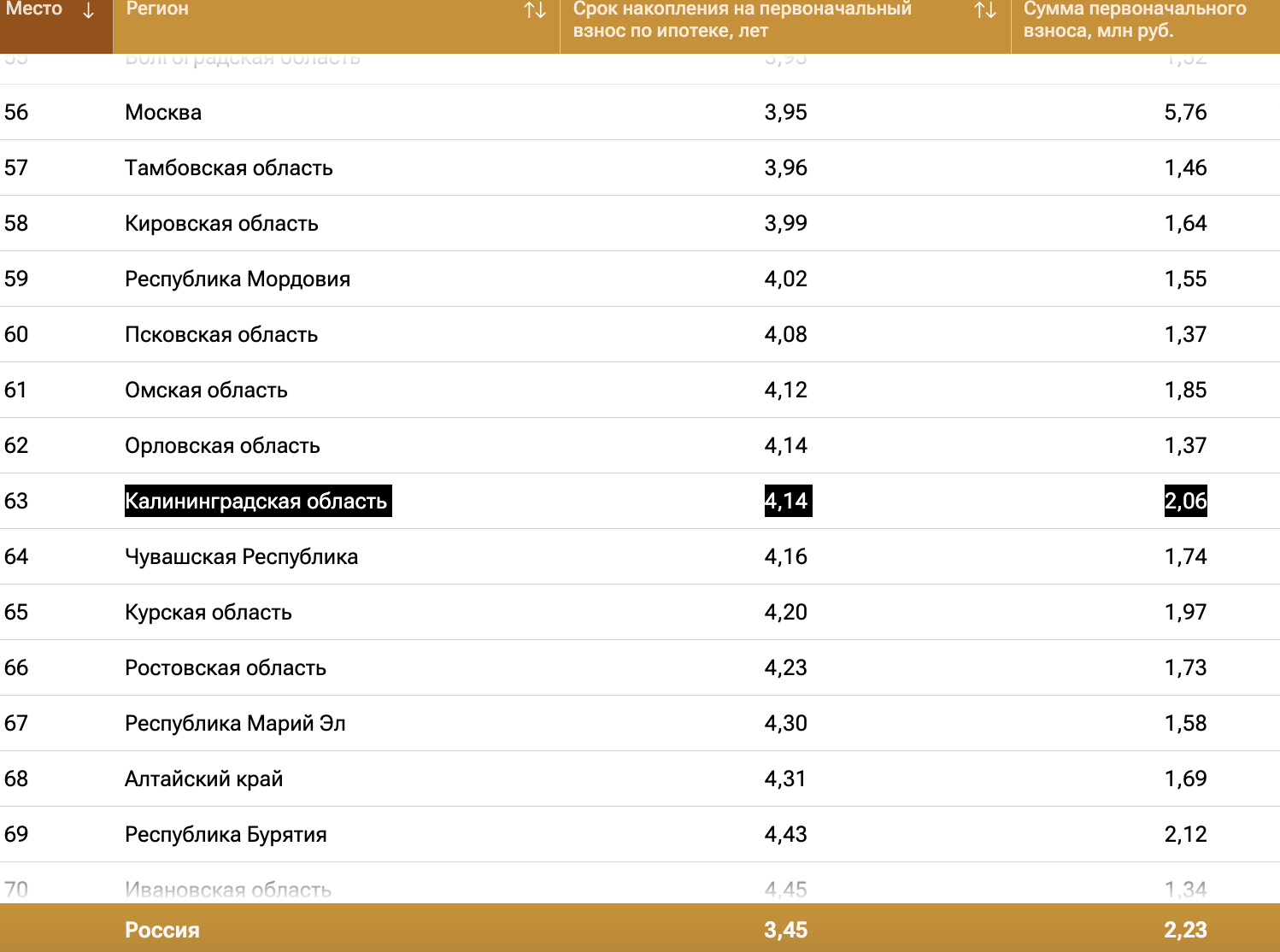The image size is (1280, 952).
Task: Click the Алтайский край region name
Action: [203, 779]
